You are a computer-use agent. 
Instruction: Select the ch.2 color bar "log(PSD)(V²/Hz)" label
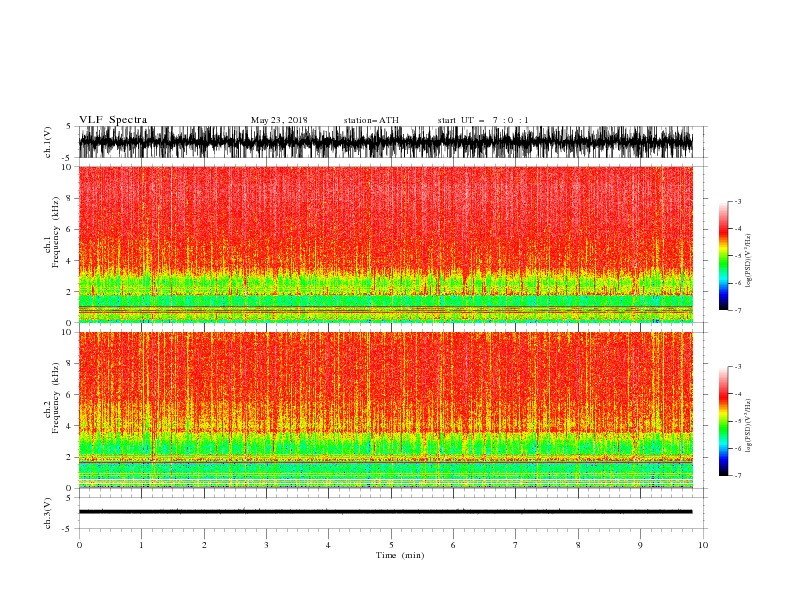click(x=749, y=426)
